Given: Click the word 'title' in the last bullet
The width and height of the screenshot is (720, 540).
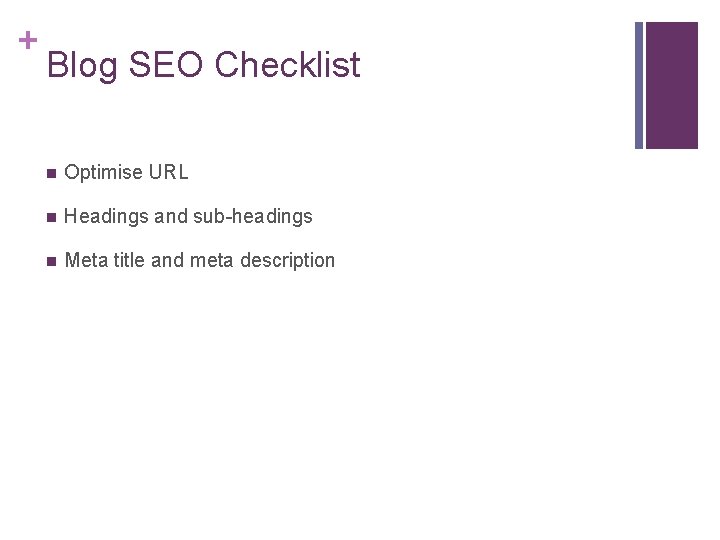Looking at the screenshot, I should click(x=128, y=260).
